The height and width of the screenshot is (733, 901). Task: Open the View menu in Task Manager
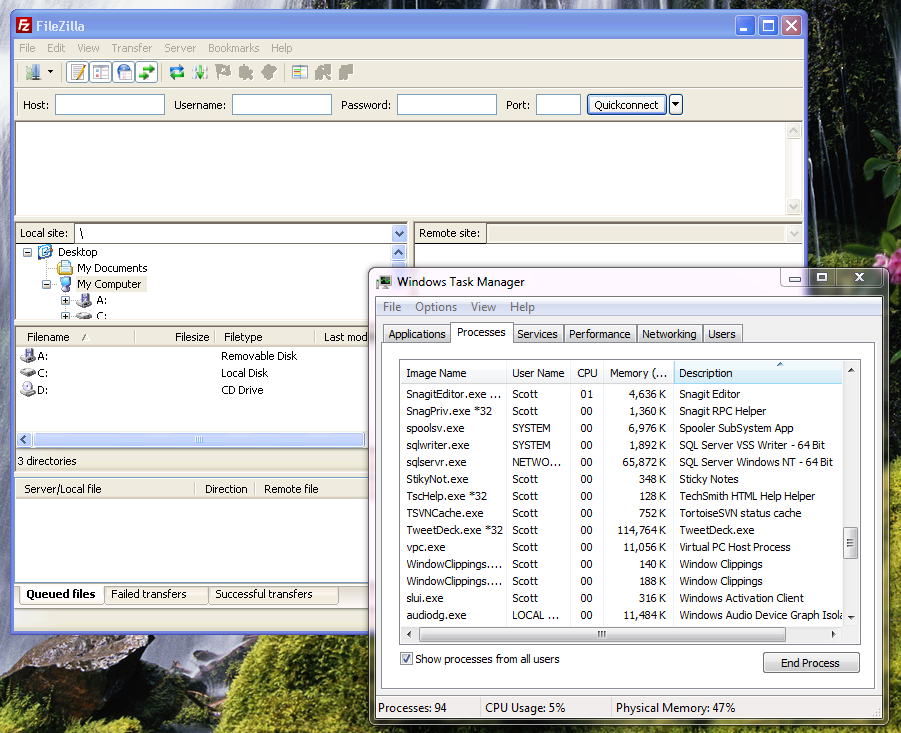point(483,307)
